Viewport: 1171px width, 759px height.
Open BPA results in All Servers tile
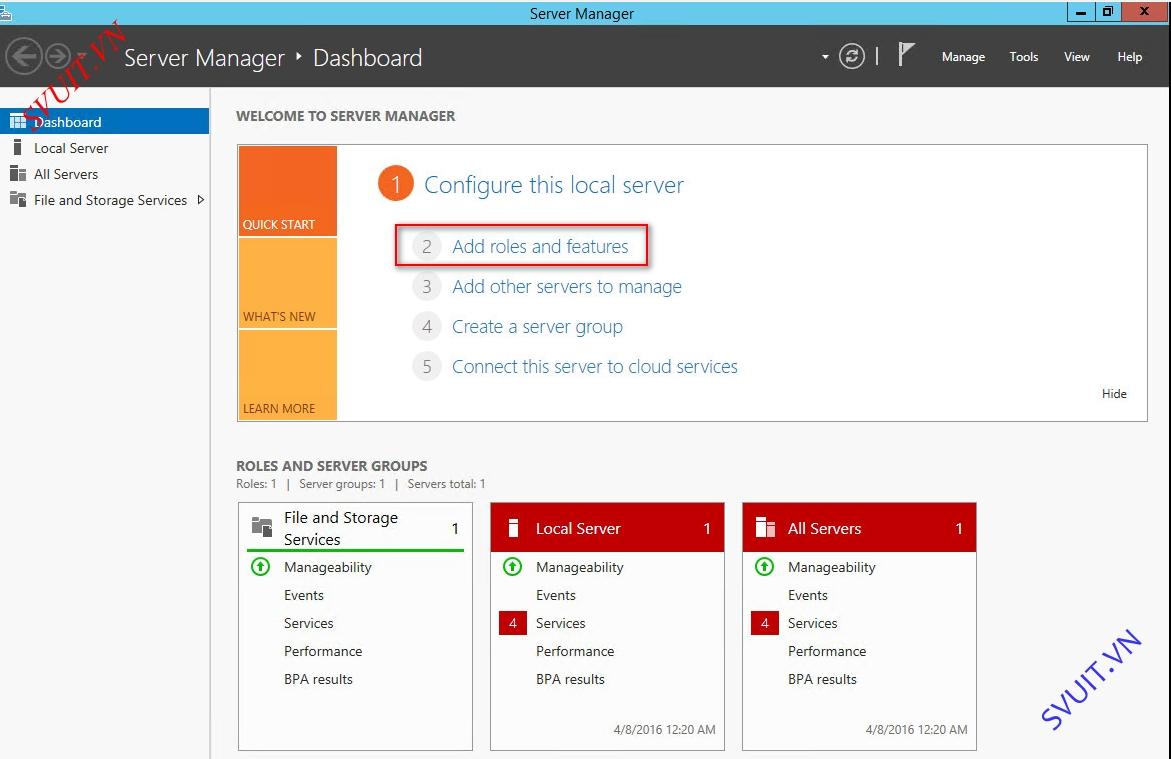pyautogui.click(x=822, y=679)
